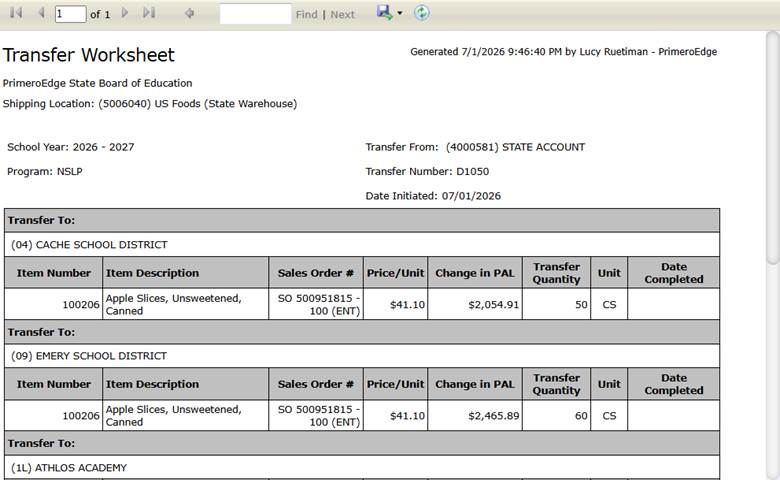Click the Find link in toolbar

(x=306, y=14)
